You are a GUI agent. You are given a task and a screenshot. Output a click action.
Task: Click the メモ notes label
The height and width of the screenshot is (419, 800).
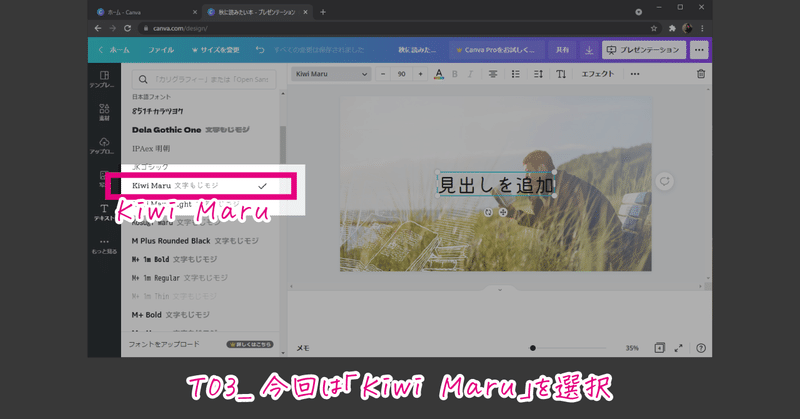pos(303,348)
